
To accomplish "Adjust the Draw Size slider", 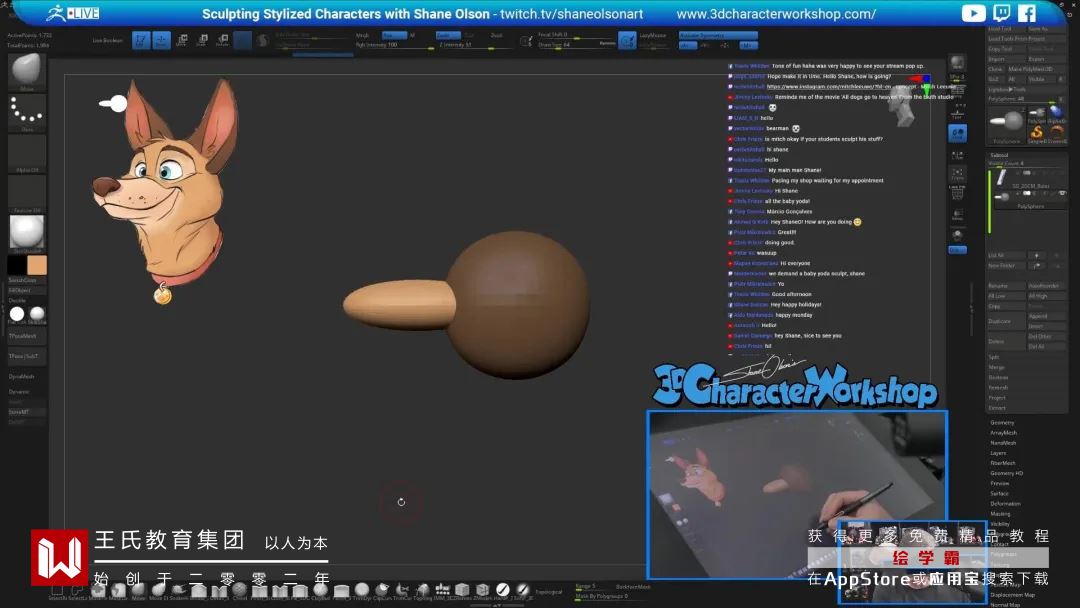I will pos(577,45).
